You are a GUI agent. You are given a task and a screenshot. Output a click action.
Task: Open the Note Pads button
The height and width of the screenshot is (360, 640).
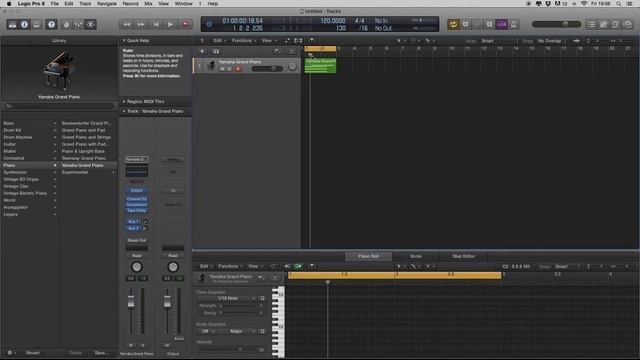click(604, 24)
